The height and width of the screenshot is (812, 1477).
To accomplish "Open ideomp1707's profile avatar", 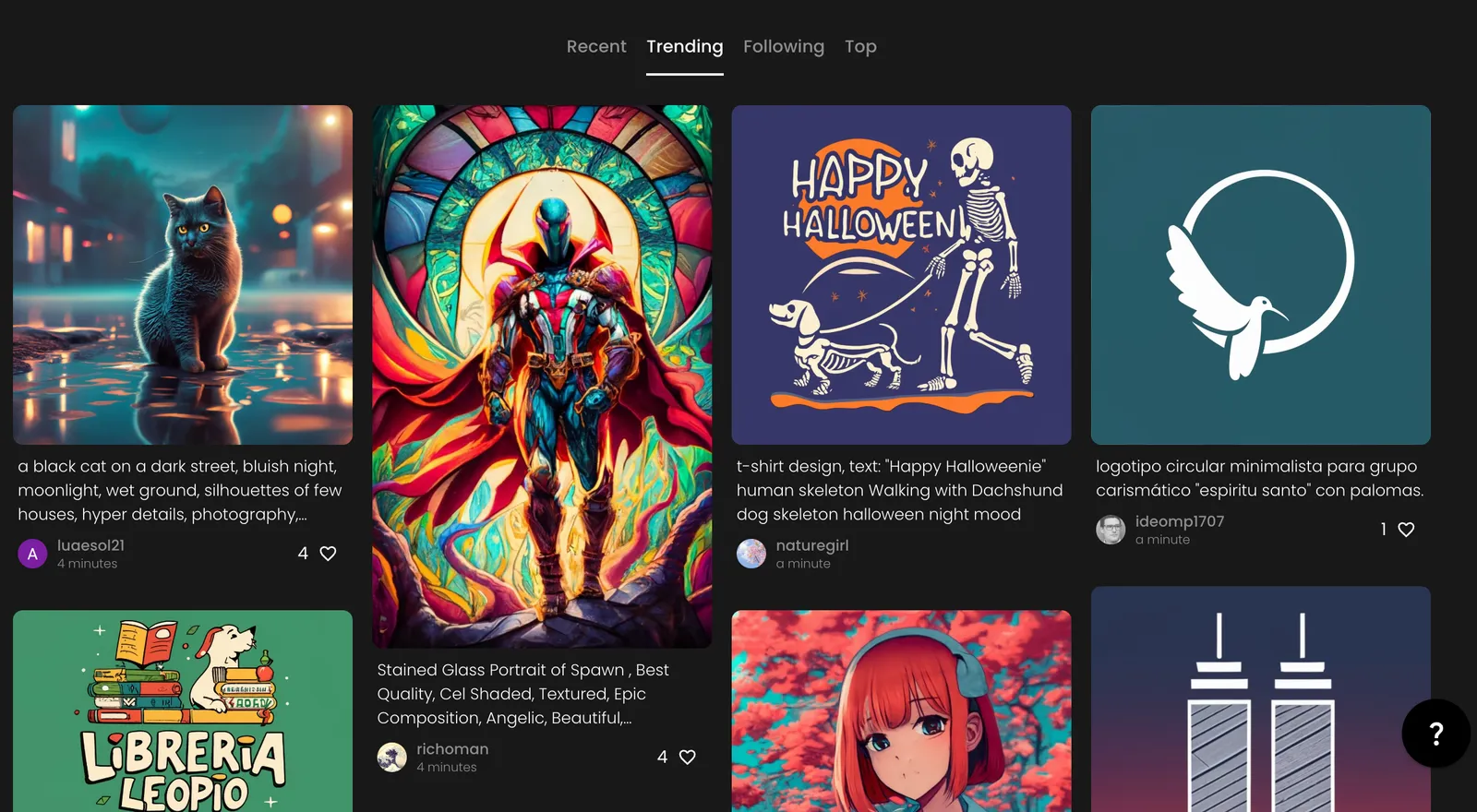I will 1111,530.
